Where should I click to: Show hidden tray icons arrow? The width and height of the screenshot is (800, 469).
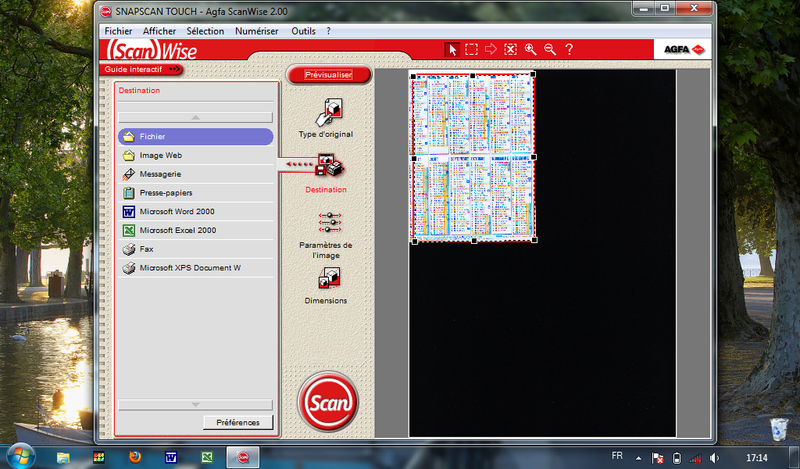[x=638, y=458]
